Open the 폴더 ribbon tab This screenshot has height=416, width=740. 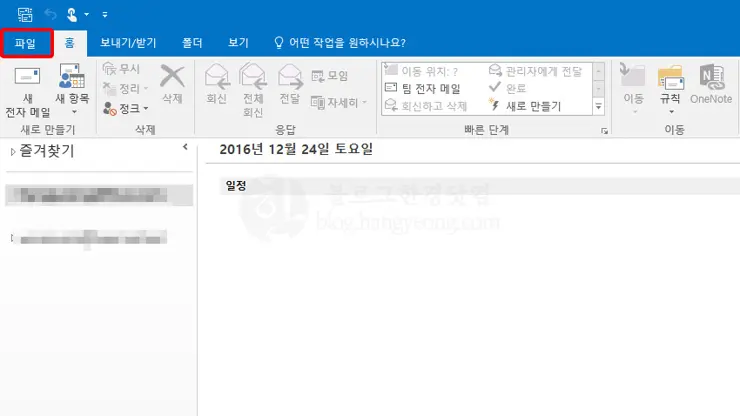click(192, 43)
